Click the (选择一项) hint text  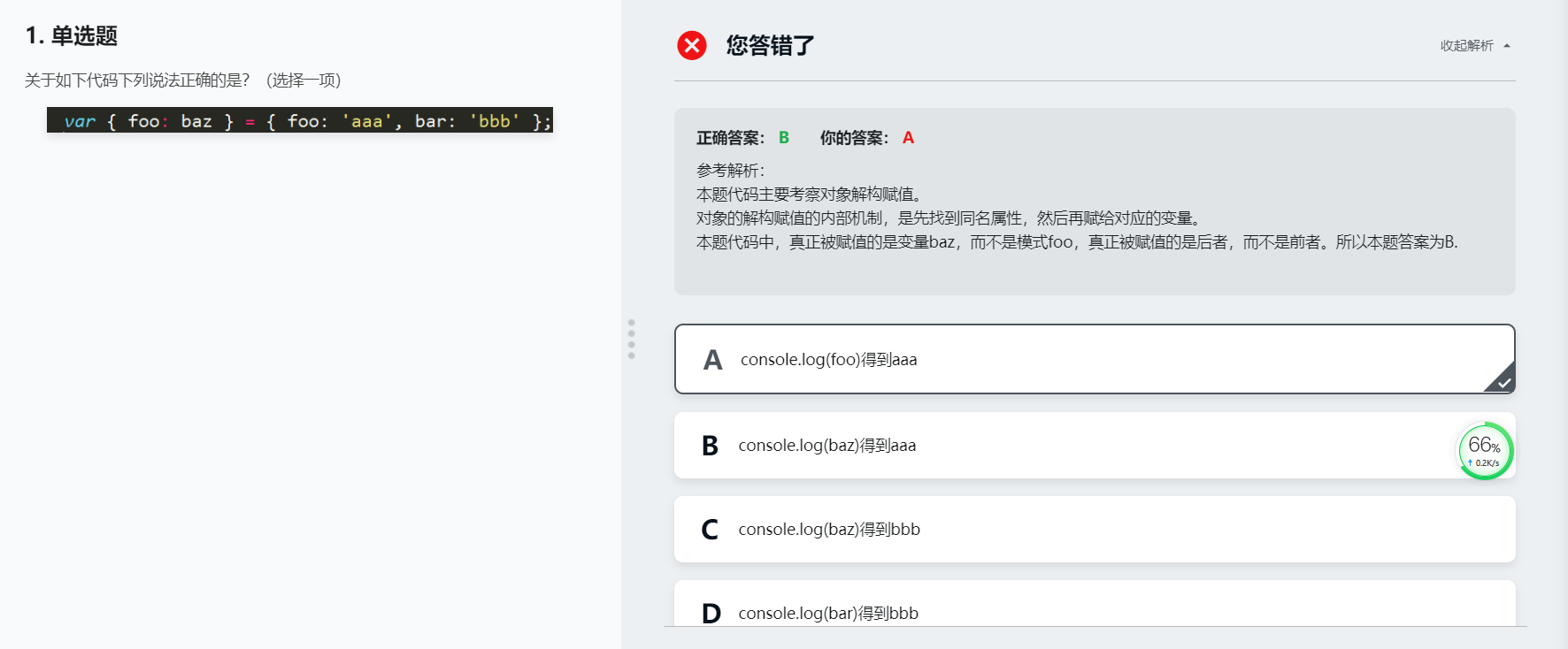click(304, 80)
